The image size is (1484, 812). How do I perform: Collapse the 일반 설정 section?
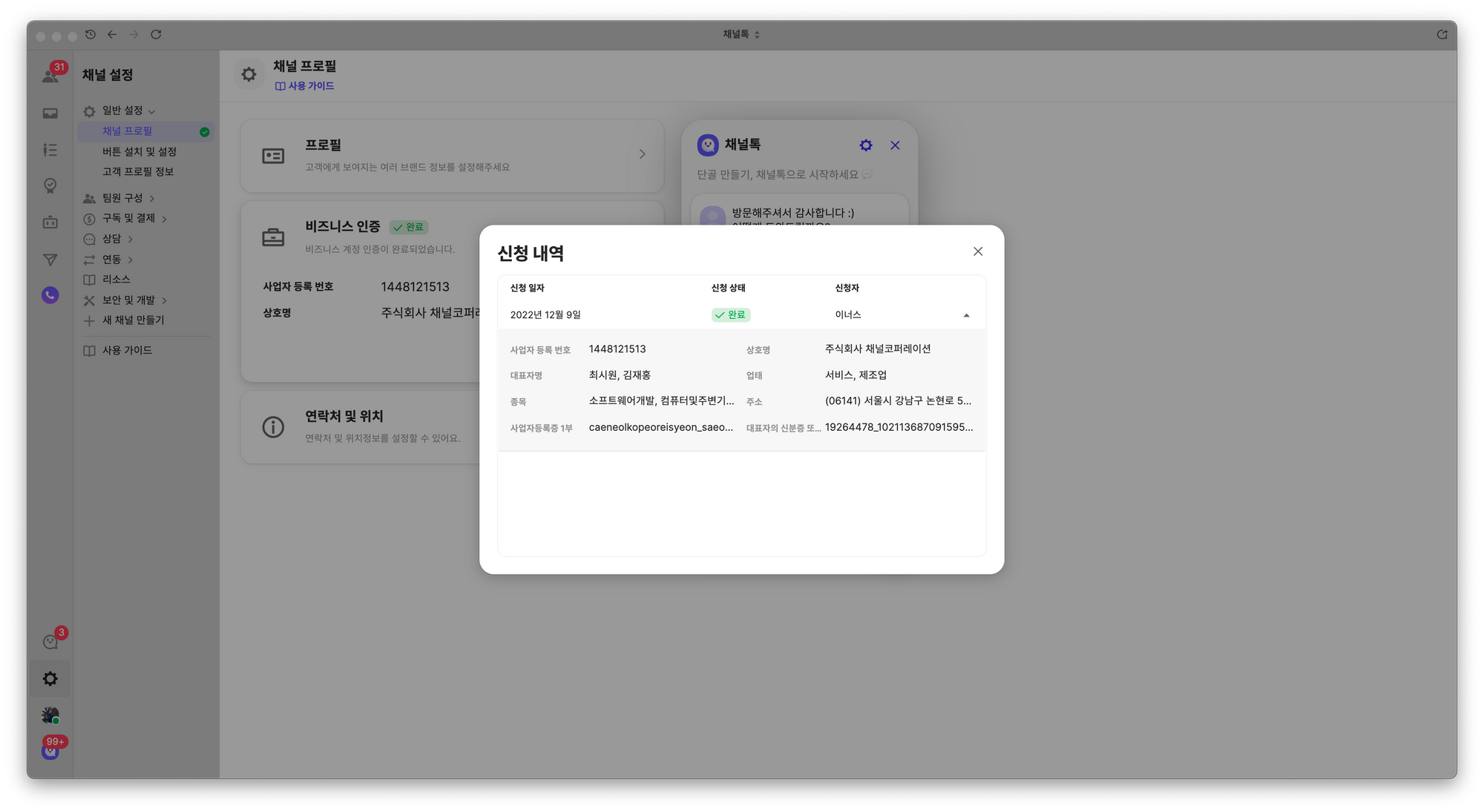(123, 110)
